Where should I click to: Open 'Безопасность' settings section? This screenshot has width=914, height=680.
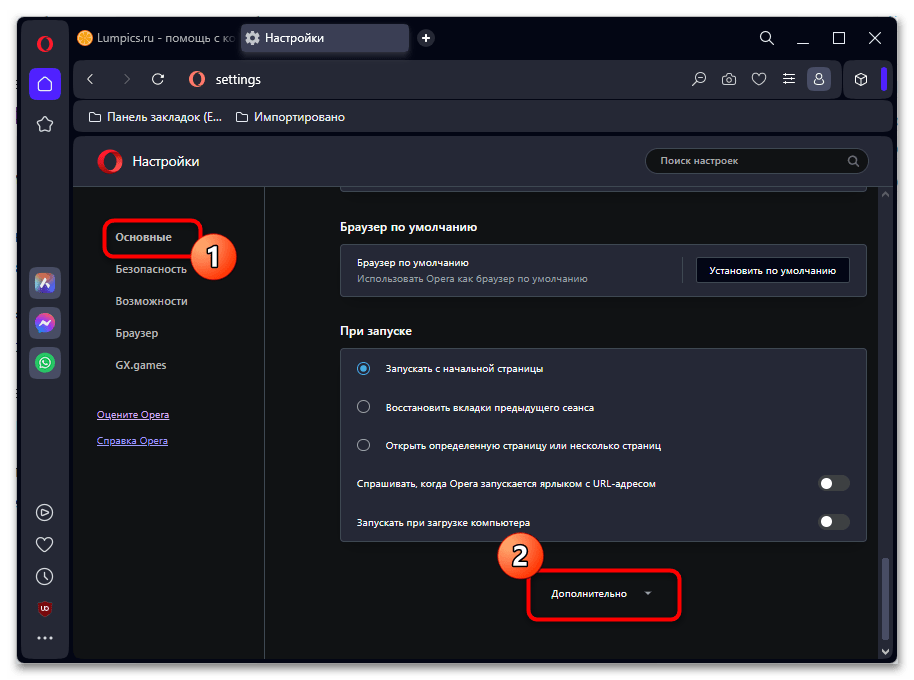click(x=151, y=269)
